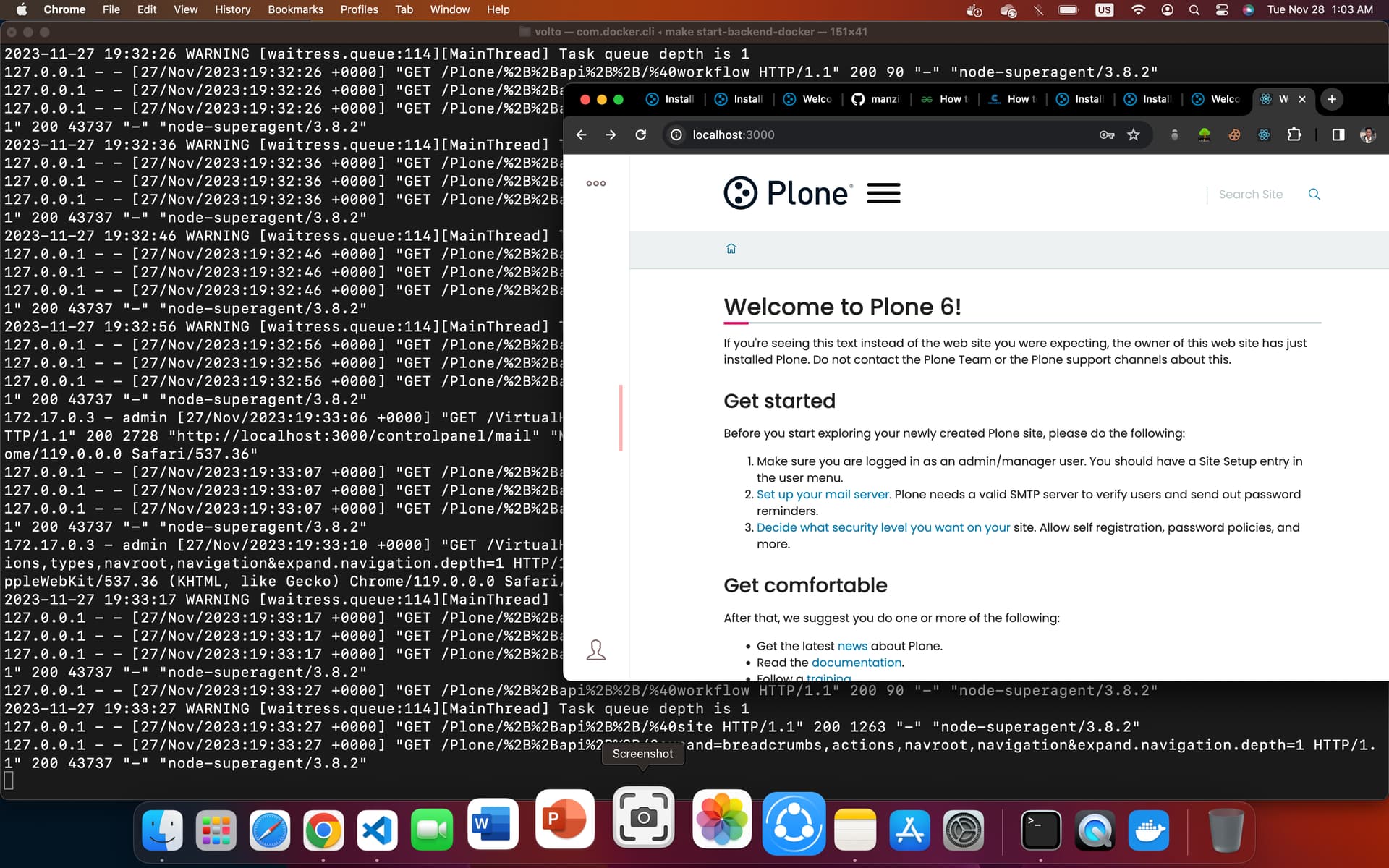Close the active Chrome tab

pyautogui.click(x=1302, y=99)
